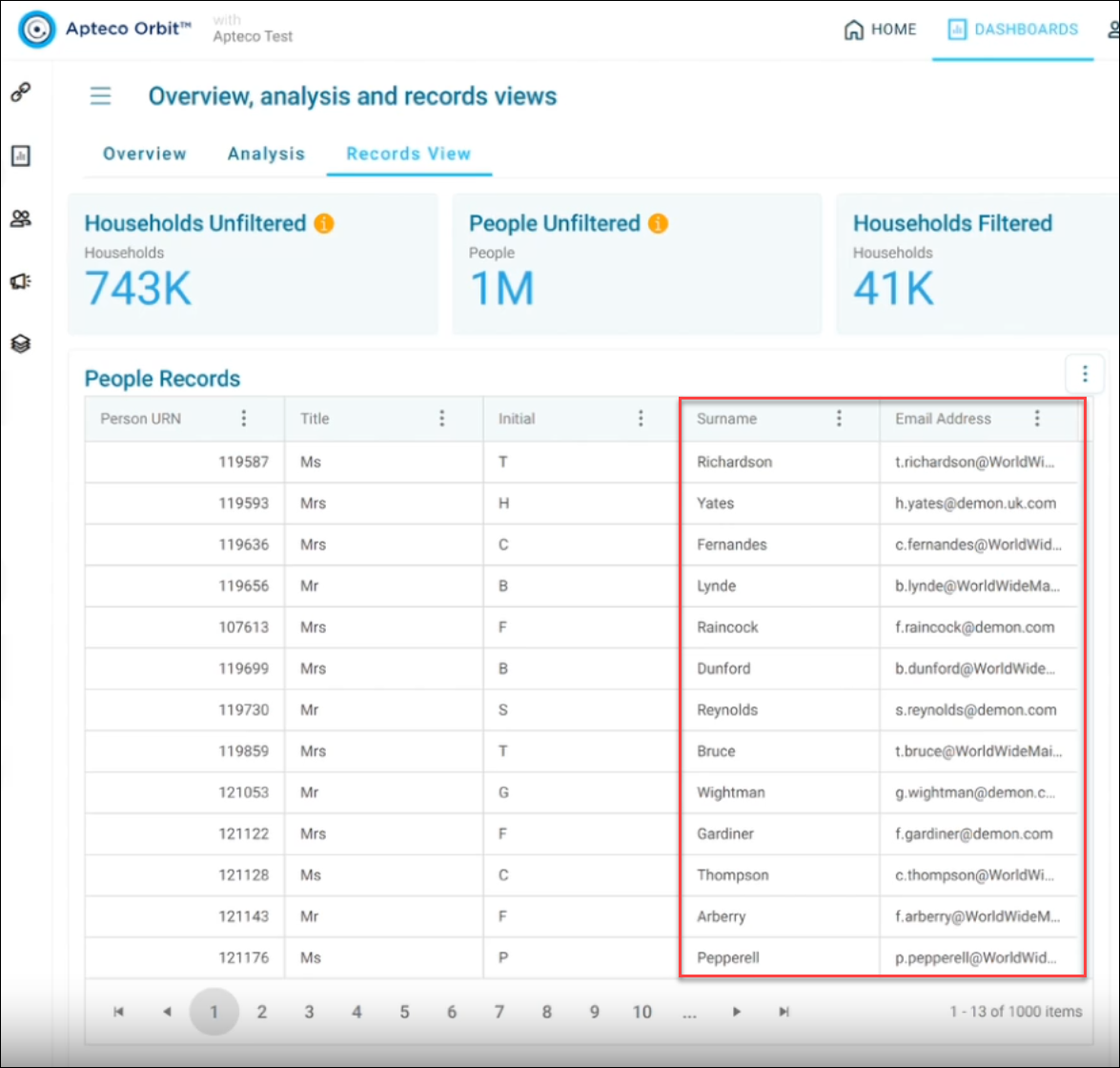Open Person URN column menu

(x=244, y=418)
